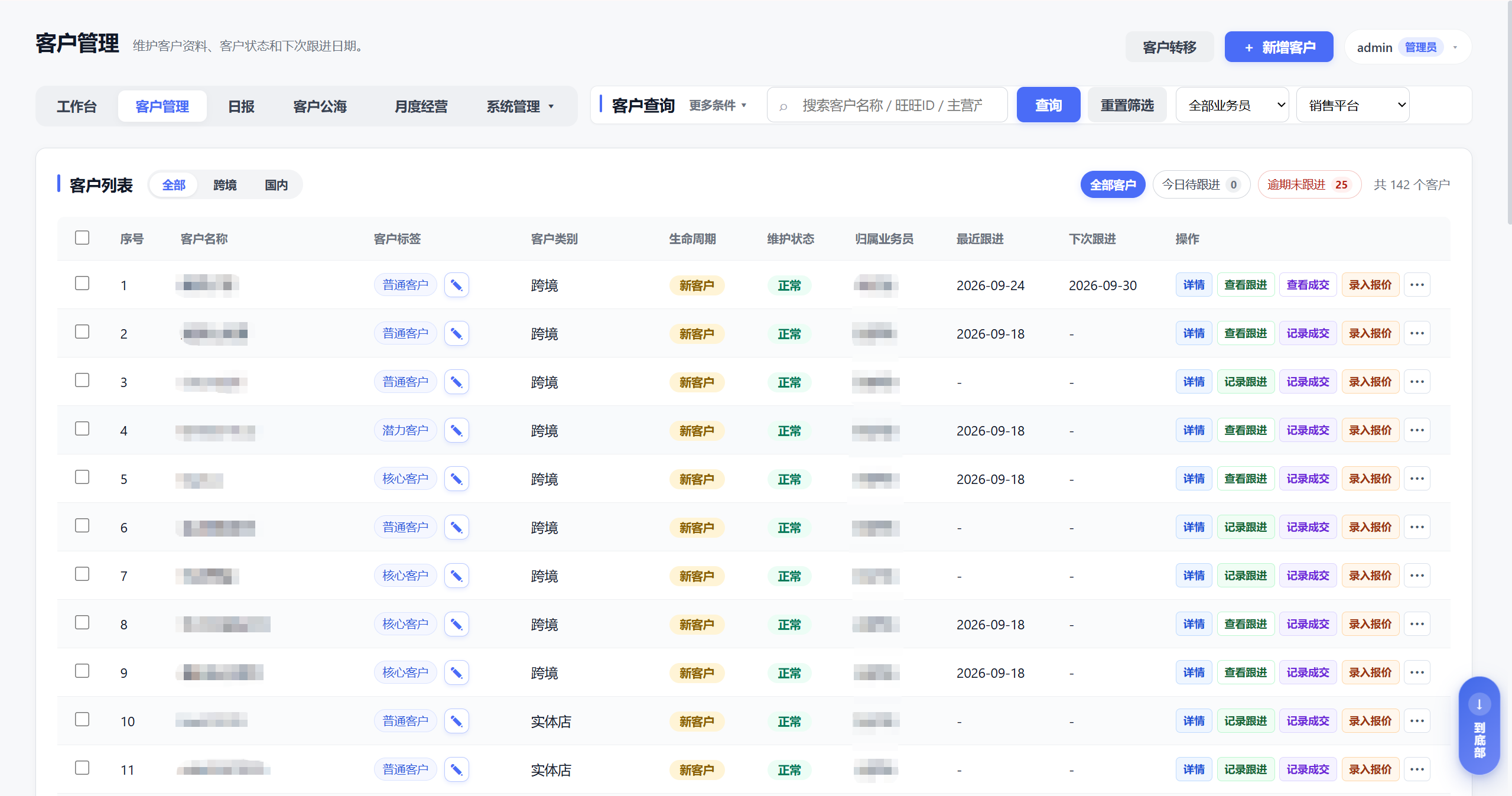Click the 新增客户 button
The image size is (1512, 796).
(x=1279, y=47)
